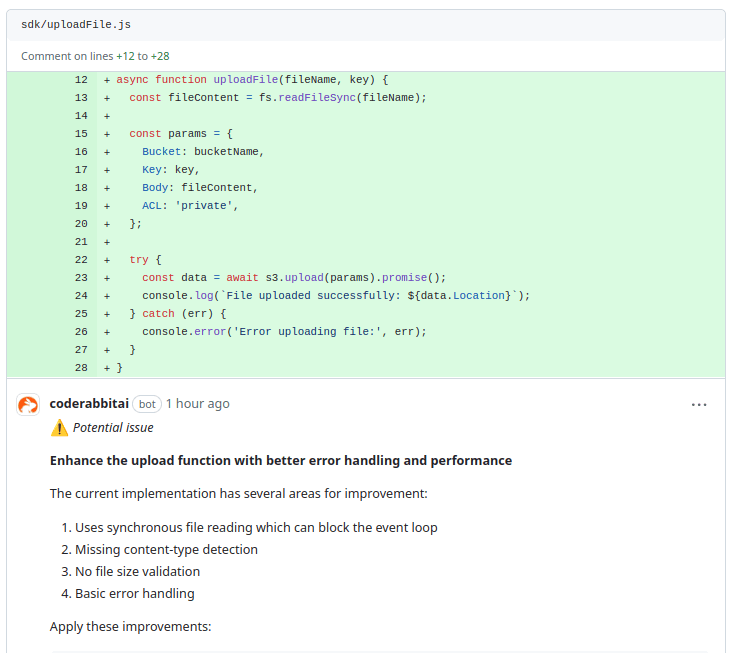Click the "bot" badge label

point(147,404)
